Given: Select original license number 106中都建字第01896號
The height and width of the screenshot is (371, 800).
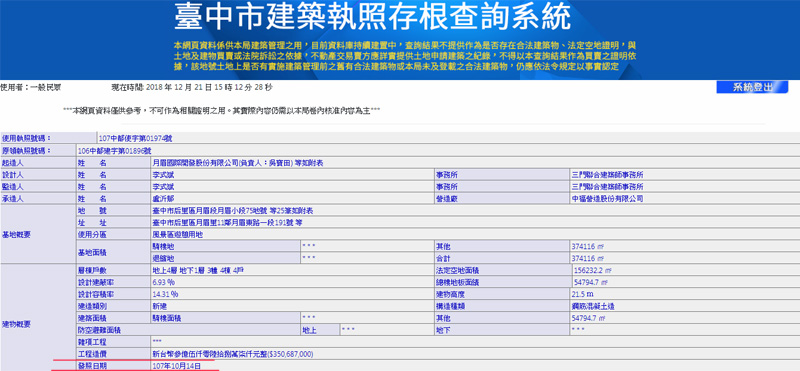Looking at the screenshot, I should (115, 151).
